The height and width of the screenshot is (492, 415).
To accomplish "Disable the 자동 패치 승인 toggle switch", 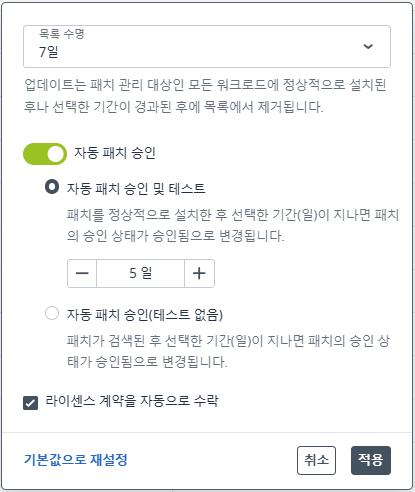I will [45, 154].
